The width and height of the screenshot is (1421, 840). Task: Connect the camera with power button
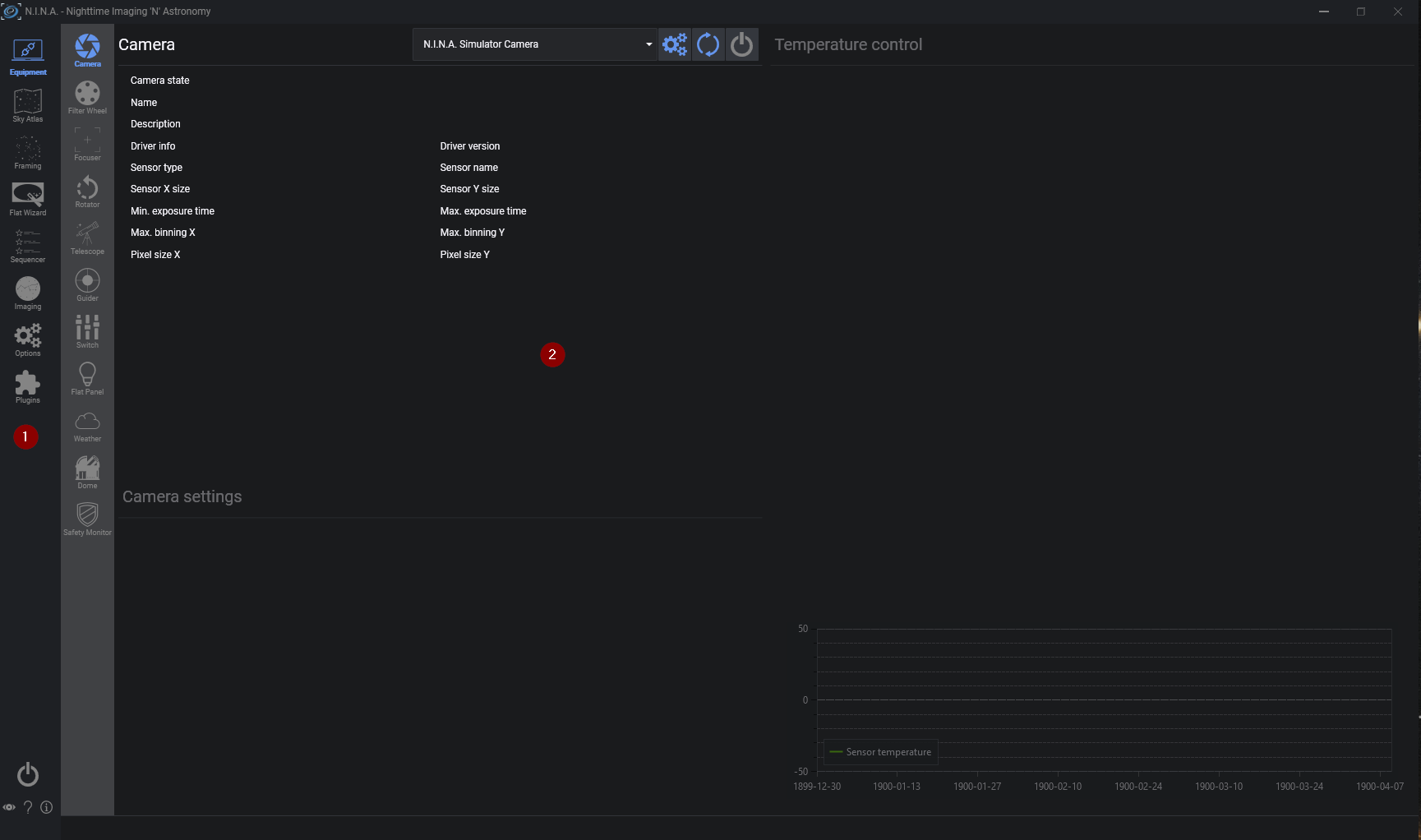pos(742,44)
